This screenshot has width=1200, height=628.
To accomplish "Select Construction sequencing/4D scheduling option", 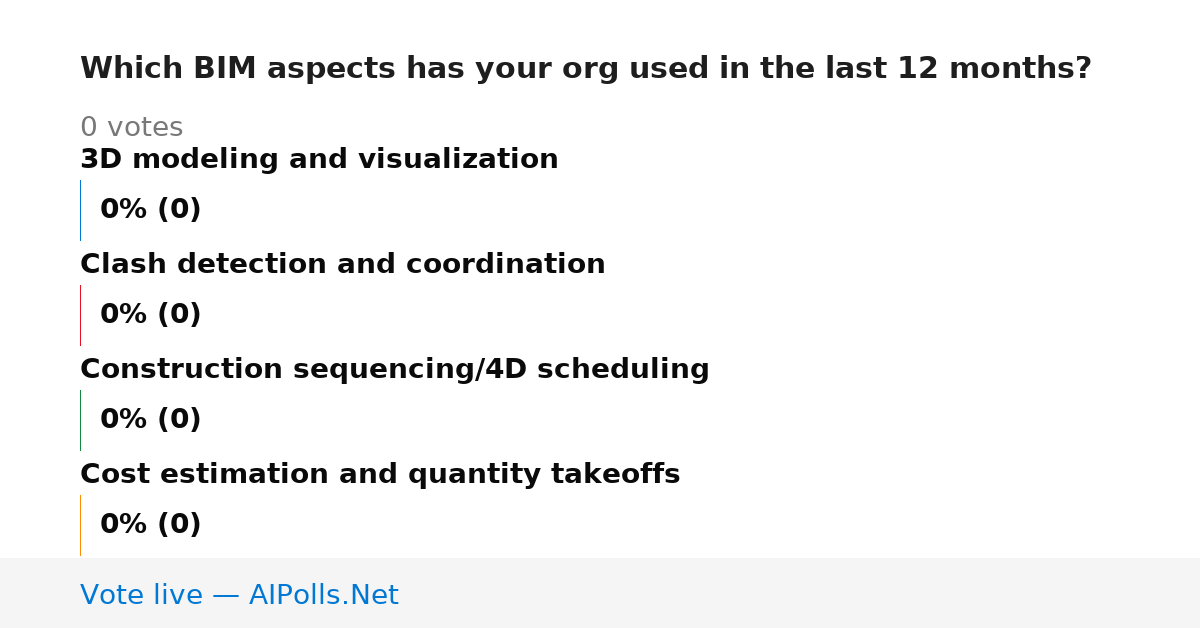I will (395, 370).
